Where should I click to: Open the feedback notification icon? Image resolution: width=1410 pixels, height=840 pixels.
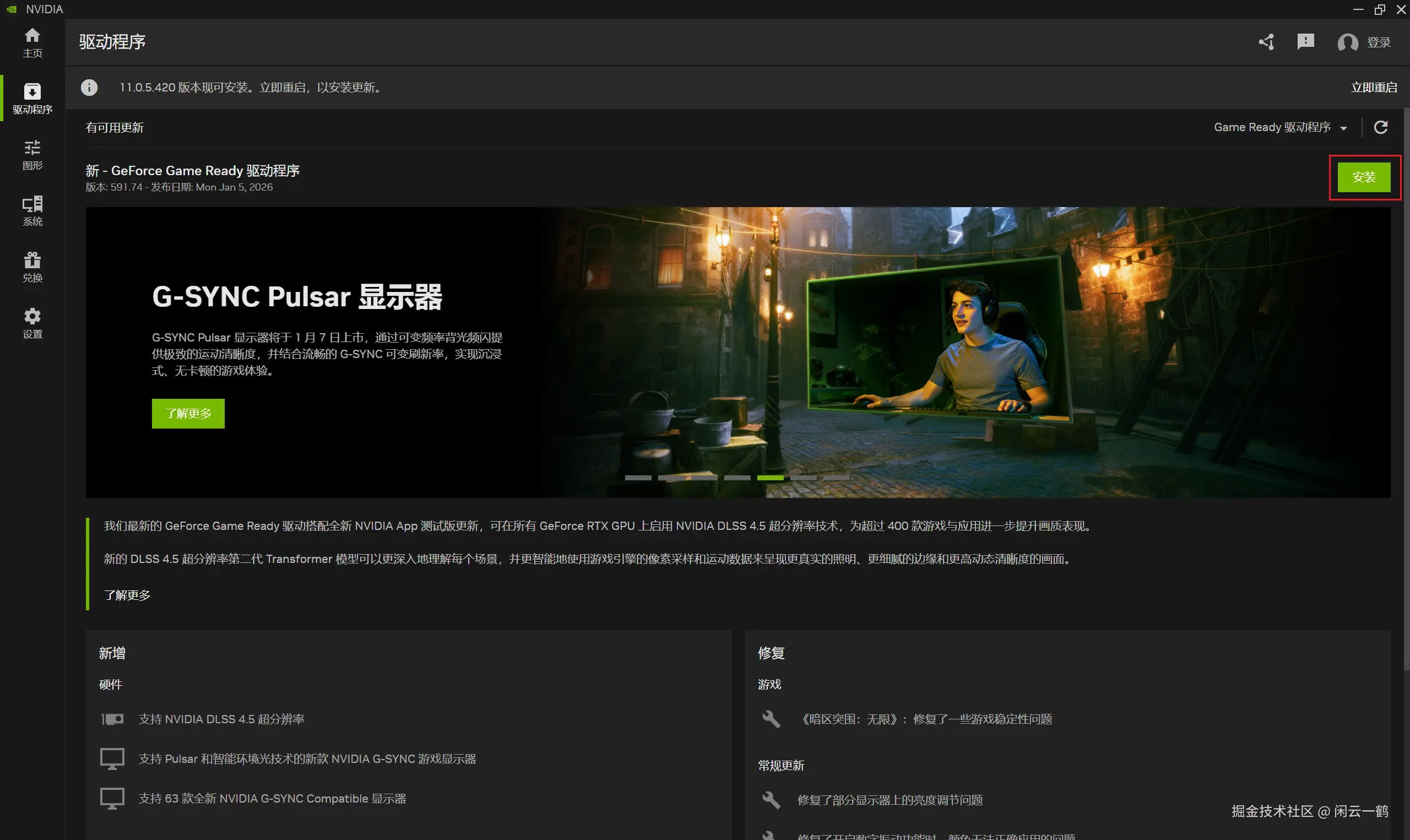click(x=1306, y=42)
